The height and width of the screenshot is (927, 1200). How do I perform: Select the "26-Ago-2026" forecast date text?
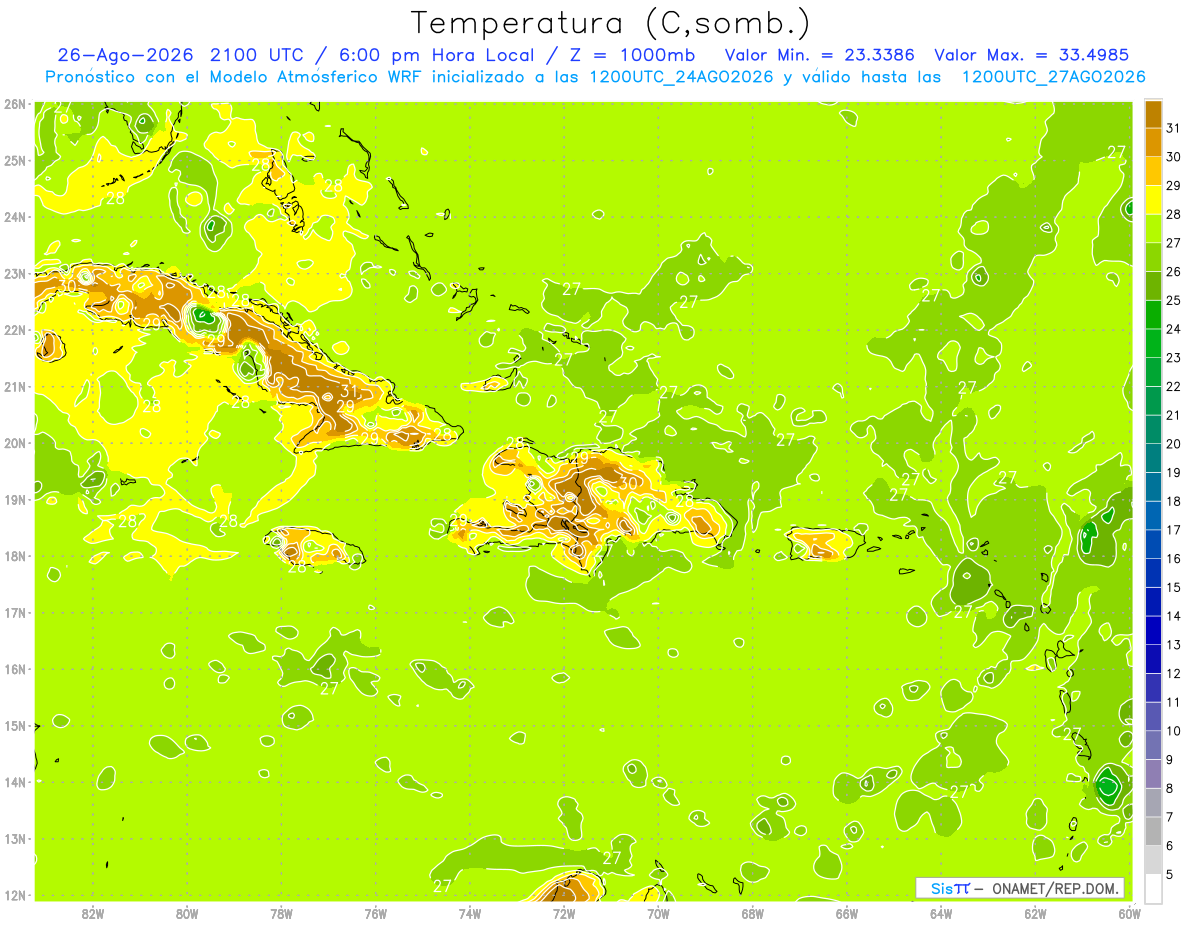click(x=126, y=55)
